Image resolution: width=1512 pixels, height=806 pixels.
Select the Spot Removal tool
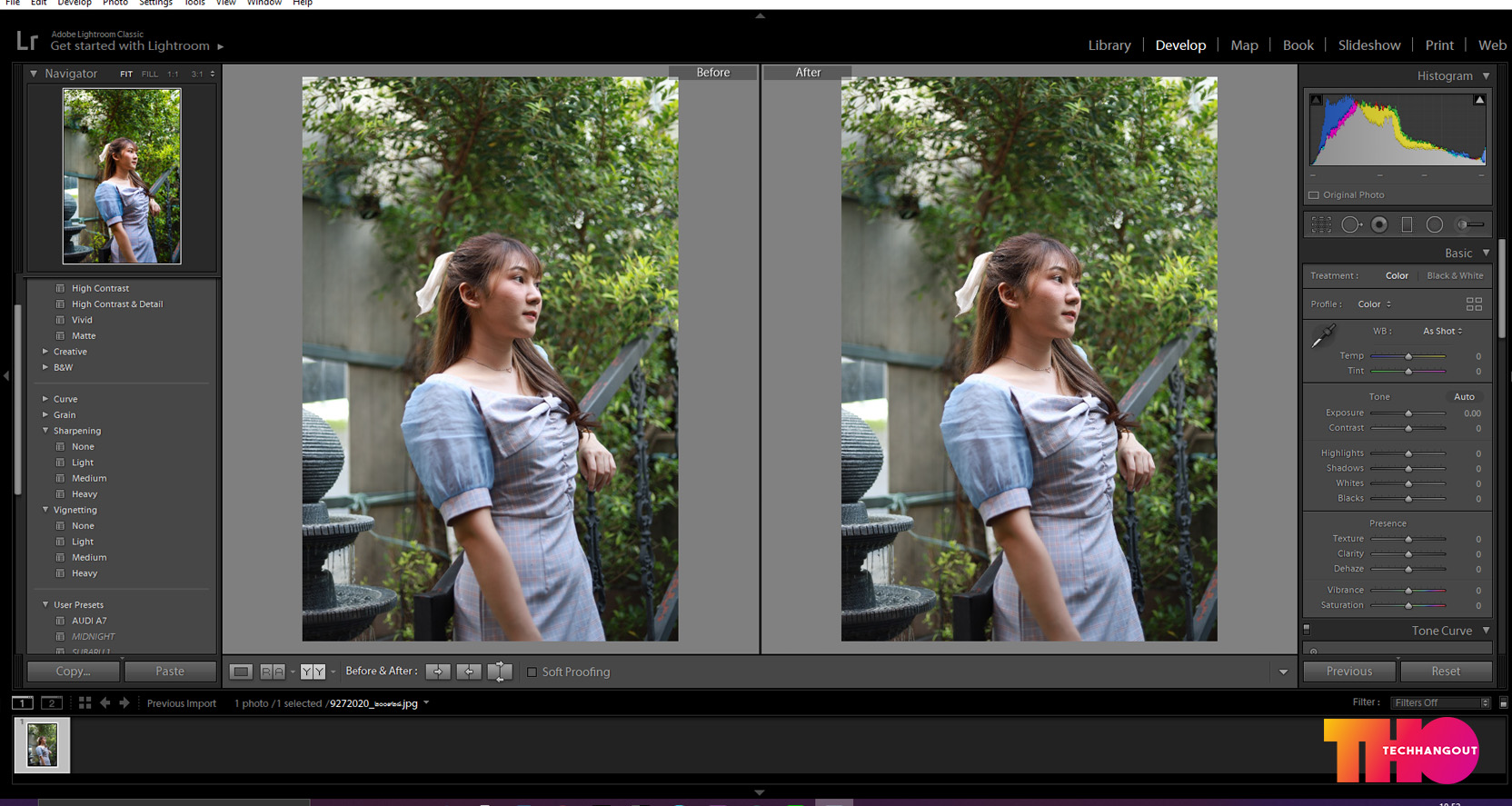1351,224
